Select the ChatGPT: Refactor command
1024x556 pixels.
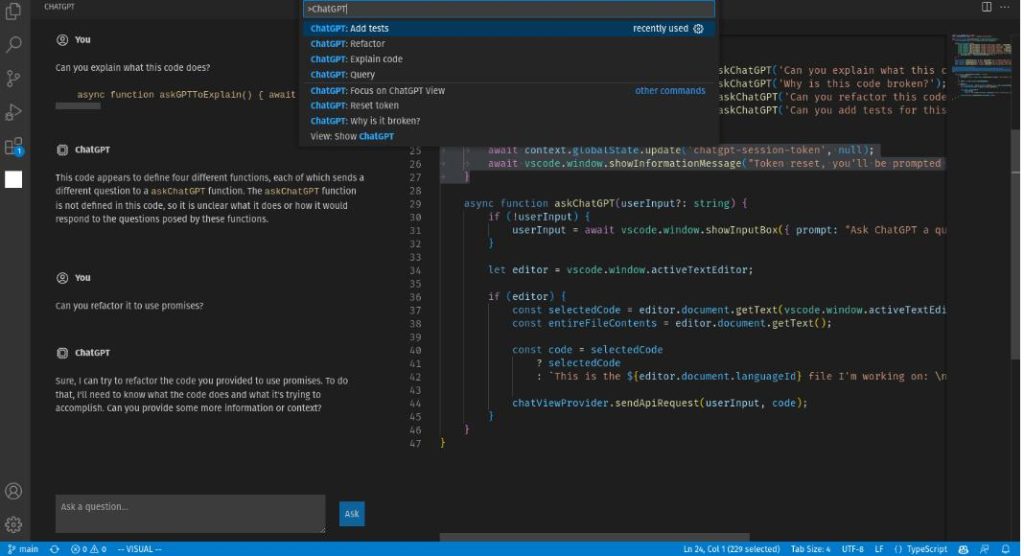point(510,44)
